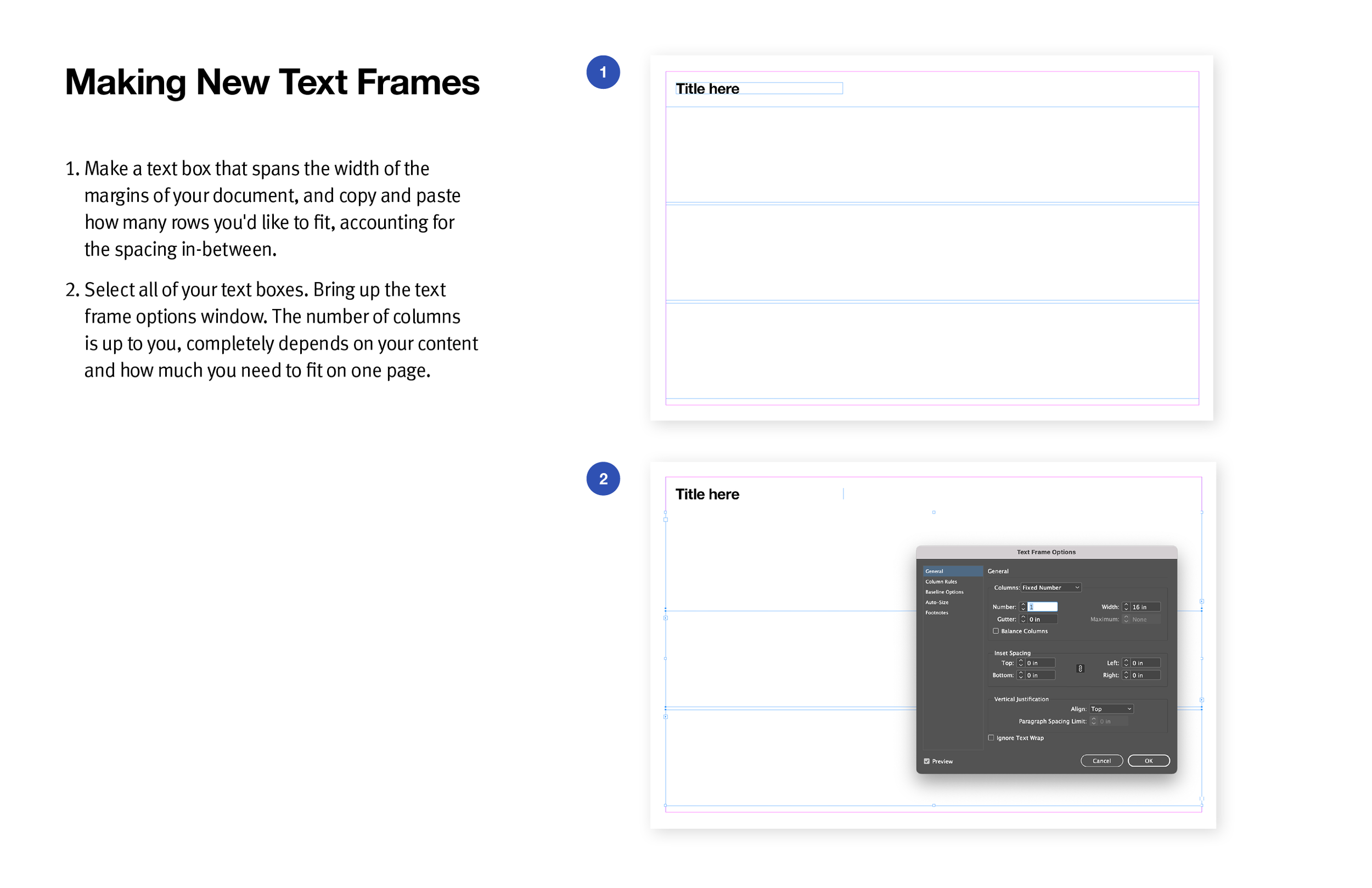Open the Footnotes settings panel

pos(937,613)
